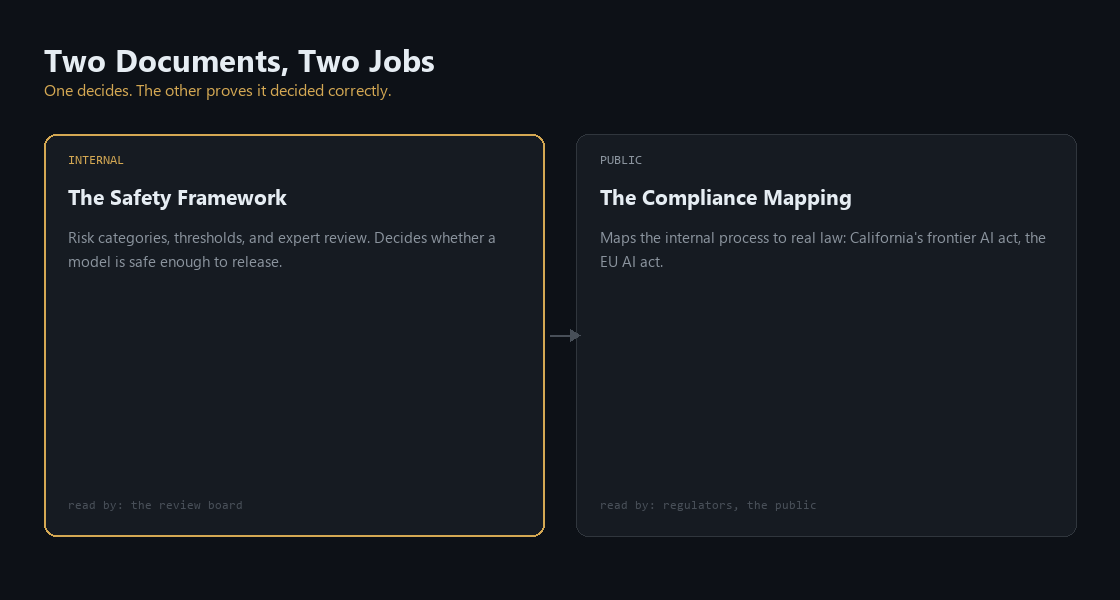Select the Compliance Mapping card
This screenshot has width=1120, height=600.
826,335
